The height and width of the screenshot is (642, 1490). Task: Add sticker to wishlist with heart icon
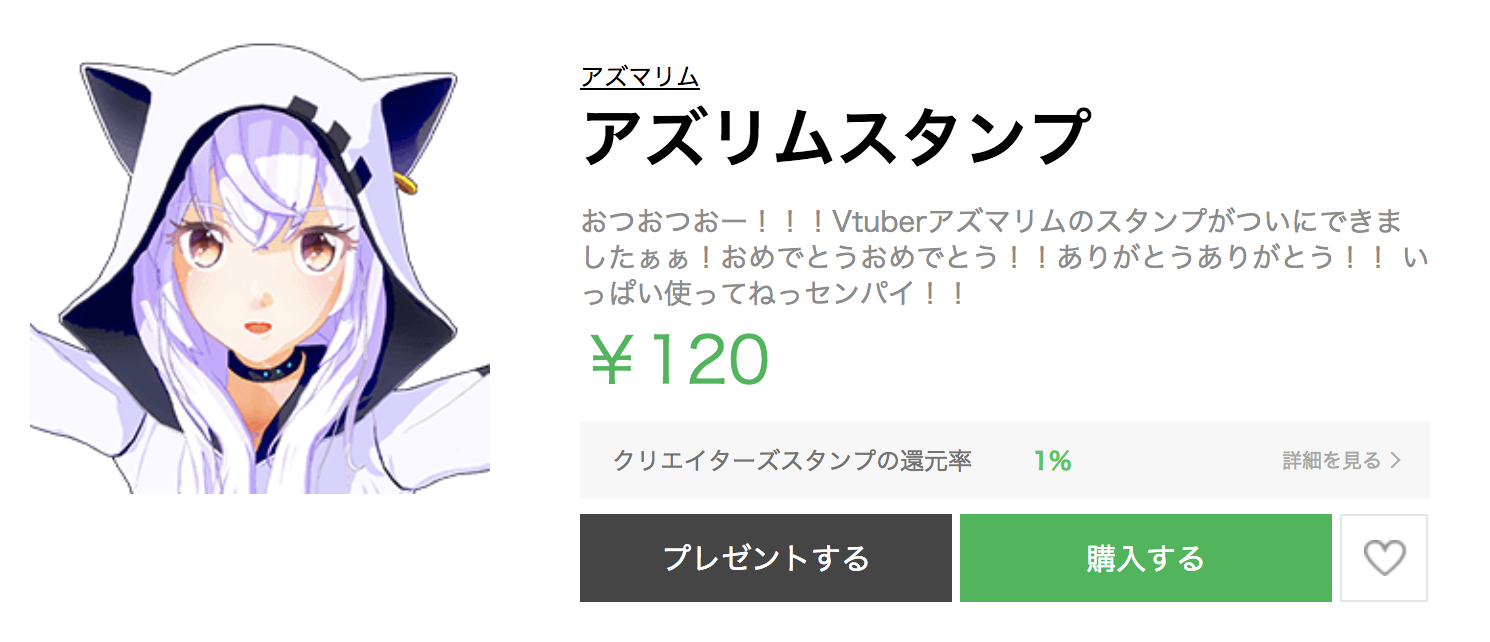1384,558
